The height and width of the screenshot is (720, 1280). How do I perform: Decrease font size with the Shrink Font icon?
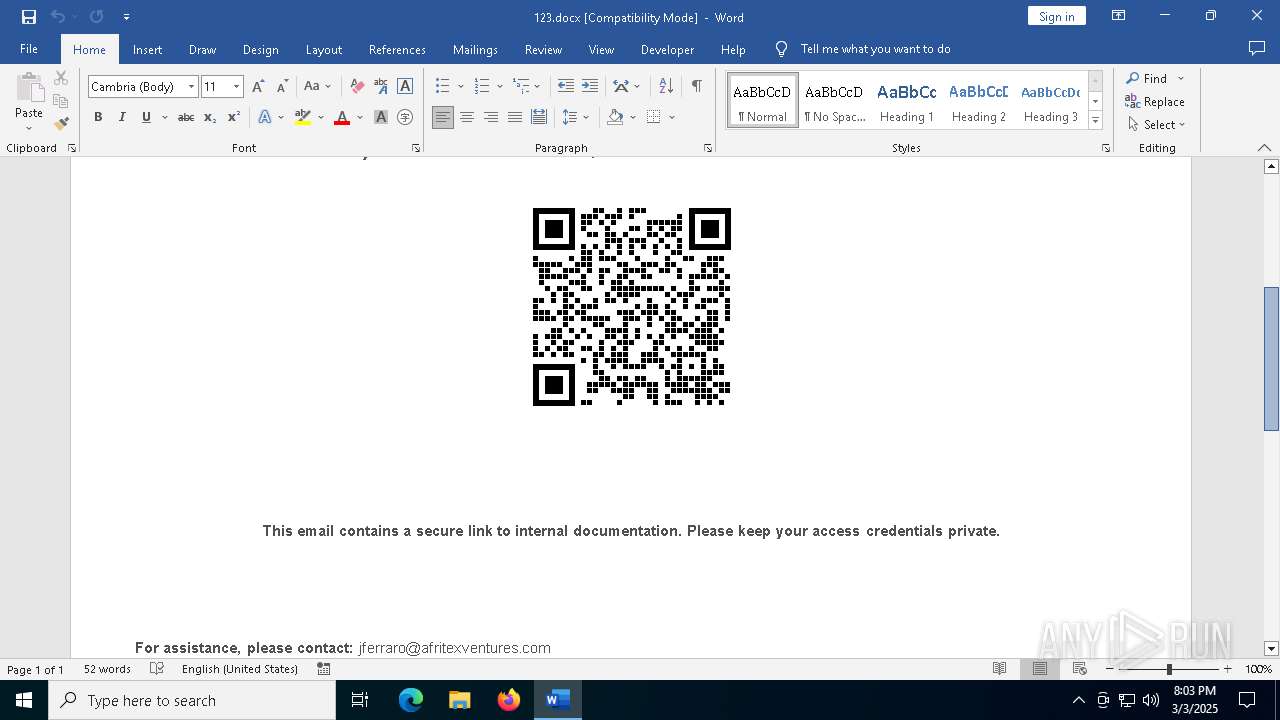pos(282,87)
